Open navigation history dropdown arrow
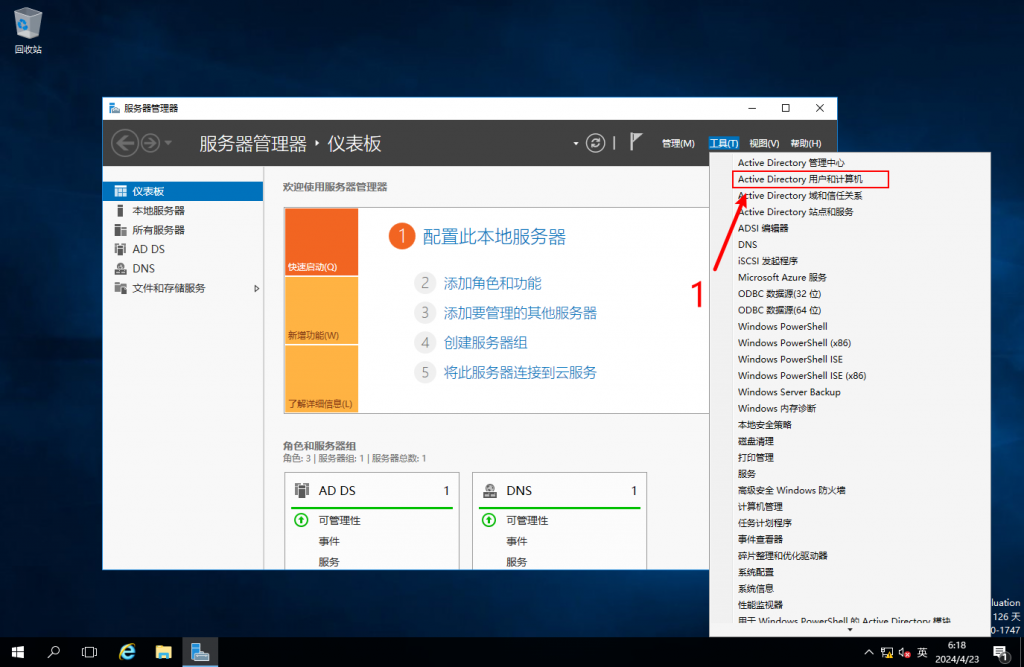 coord(168,143)
